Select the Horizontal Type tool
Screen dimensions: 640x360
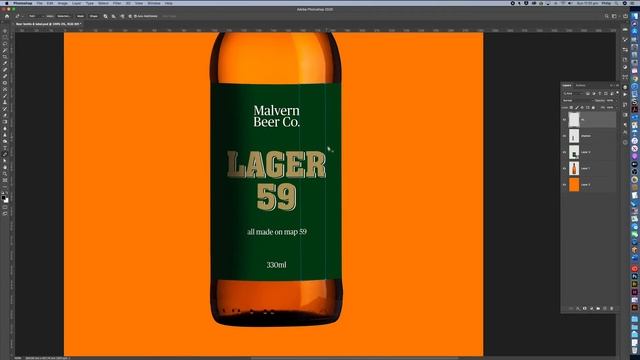coord(5,148)
